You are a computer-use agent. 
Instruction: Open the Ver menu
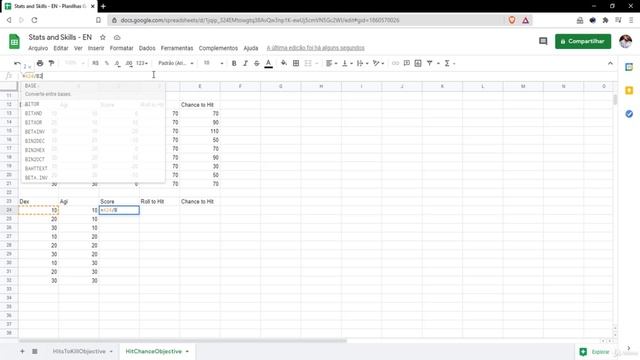(78, 48)
